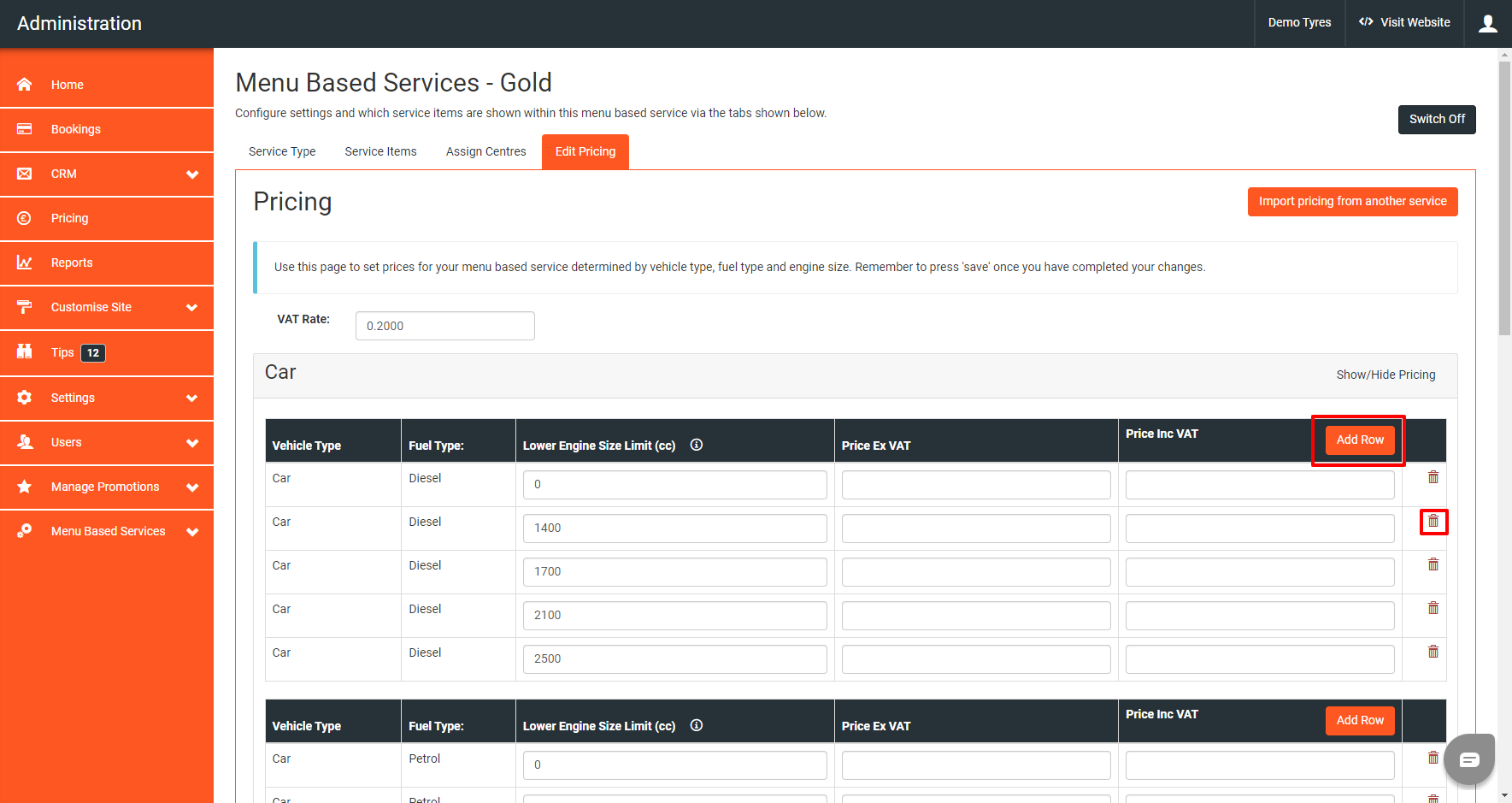
Task: Delete the Diesel row with engine size 1400
Action: tap(1433, 521)
